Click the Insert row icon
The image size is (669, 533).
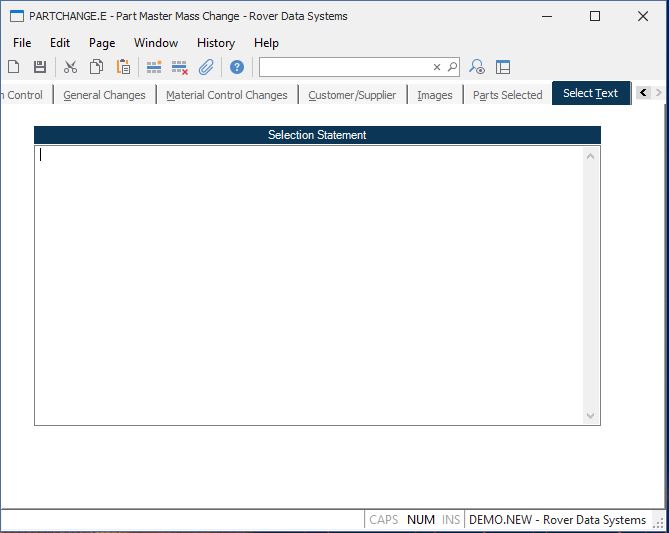pos(154,67)
